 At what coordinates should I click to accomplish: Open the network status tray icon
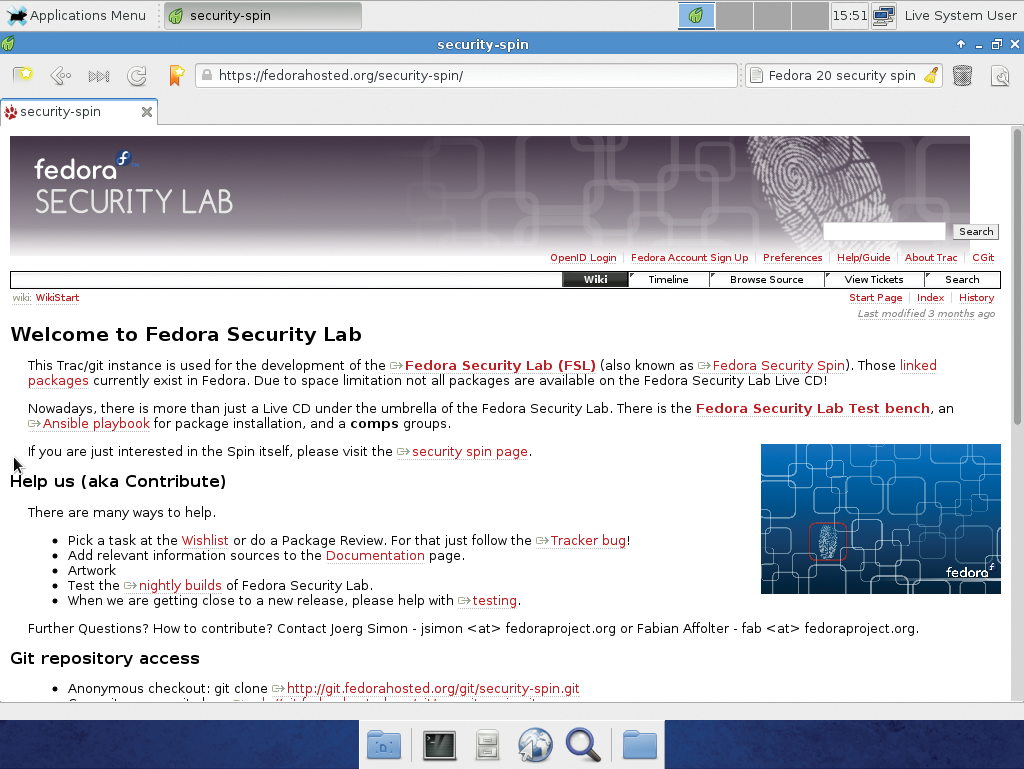pos(883,15)
